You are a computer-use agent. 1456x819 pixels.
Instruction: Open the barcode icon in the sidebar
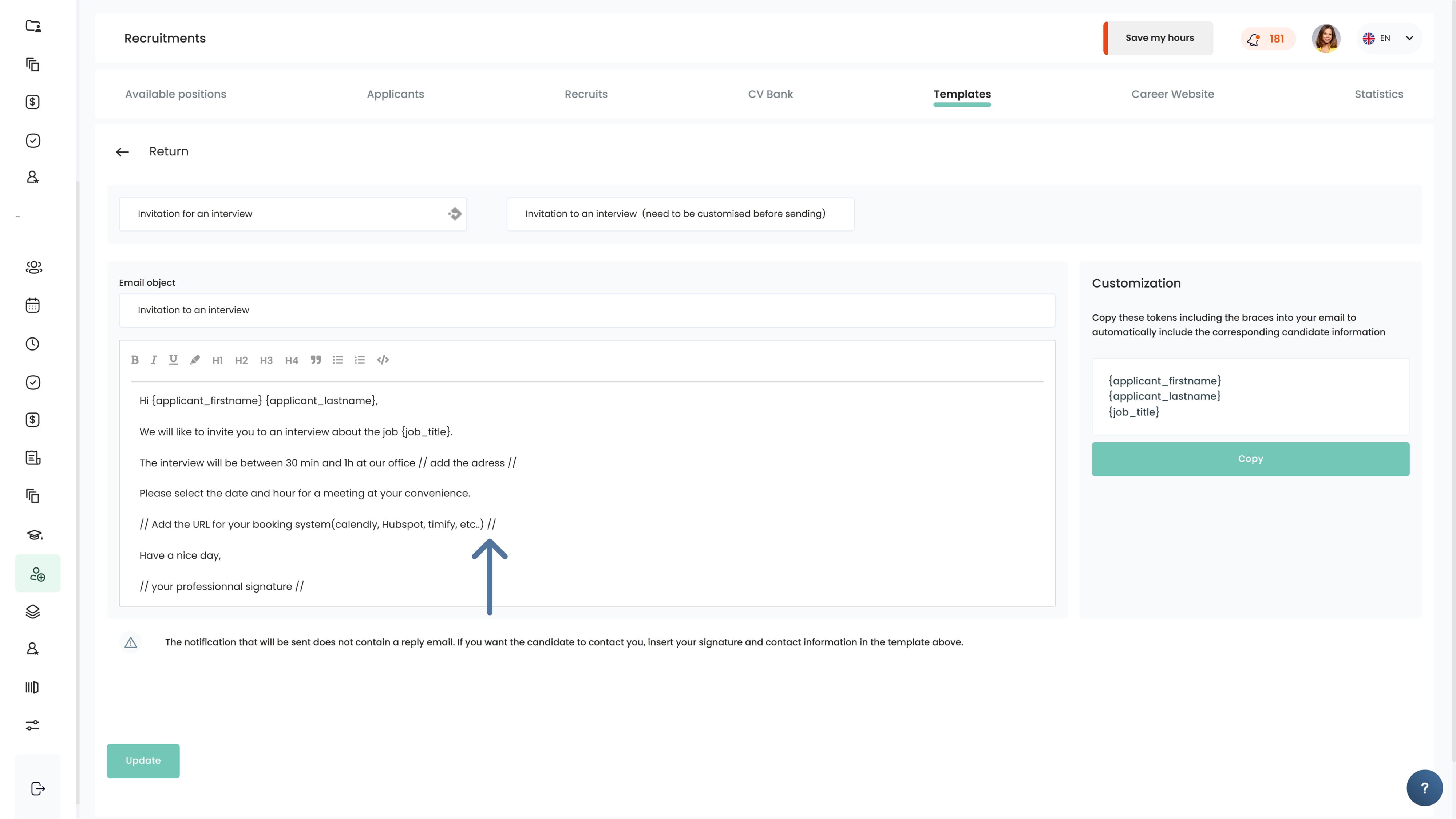pyautogui.click(x=32, y=687)
